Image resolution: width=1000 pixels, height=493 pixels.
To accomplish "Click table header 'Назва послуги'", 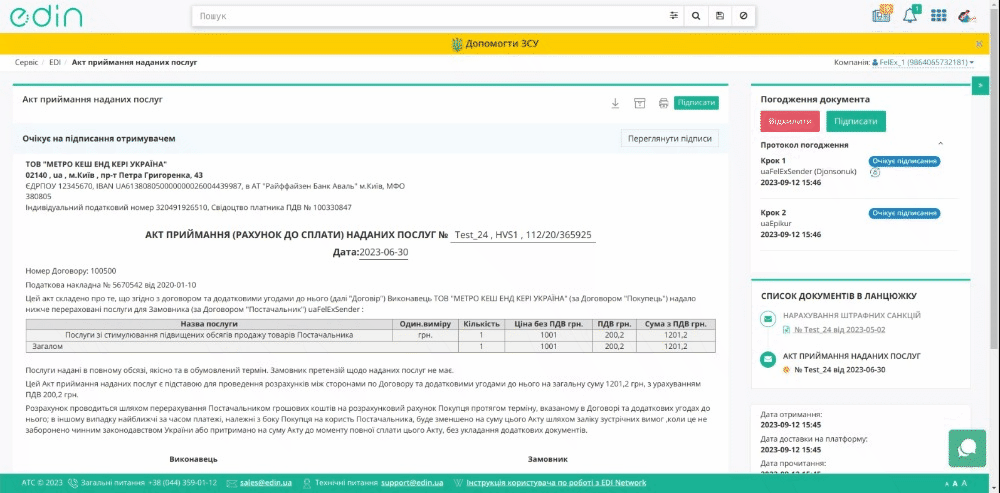I will pyautogui.click(x=209, y=324).
